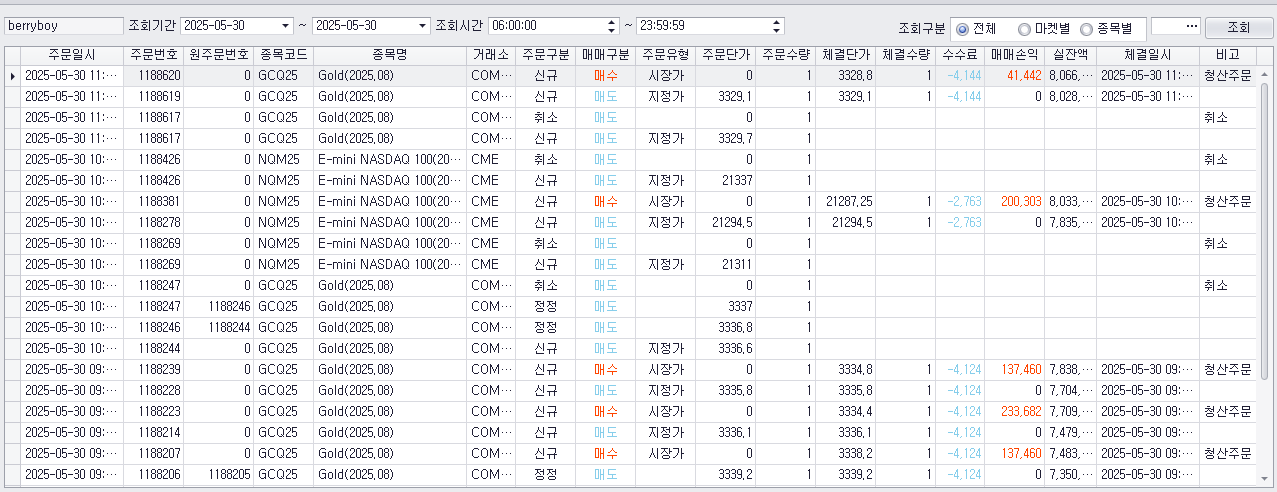Select order row 1188620 via row indicator arrow

point(12,76)
